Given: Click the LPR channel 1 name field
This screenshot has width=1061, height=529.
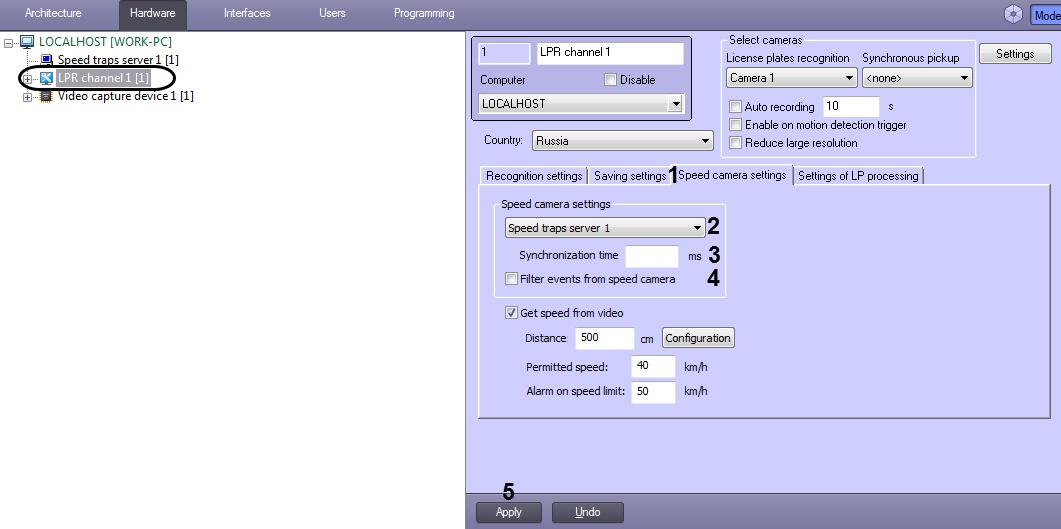Looking at the screenshot, I should pyautogui.click(x=610, y=53).
